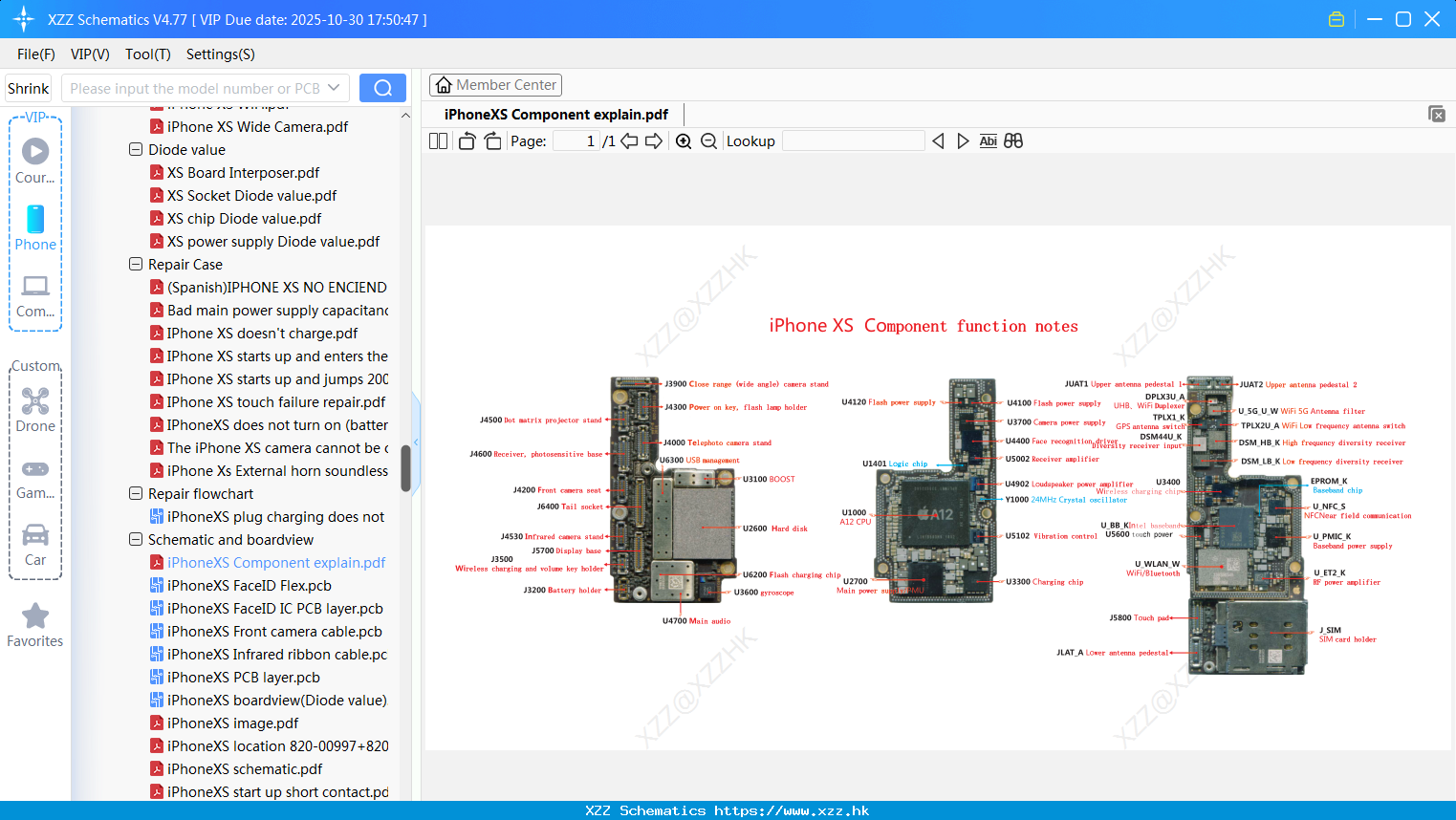This screenshot has height=820, width=1456.
Task: Zoom out of the PDF
Action: click(x=708, y=141)
